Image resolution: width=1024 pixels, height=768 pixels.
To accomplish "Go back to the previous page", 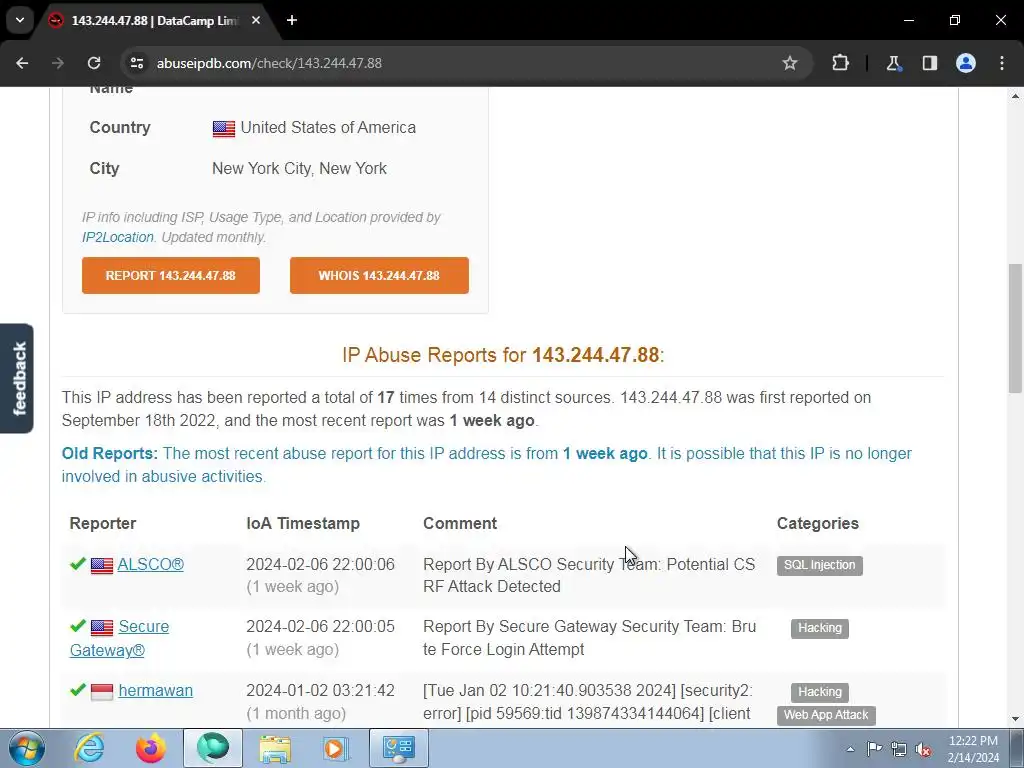I will point(22,63).
